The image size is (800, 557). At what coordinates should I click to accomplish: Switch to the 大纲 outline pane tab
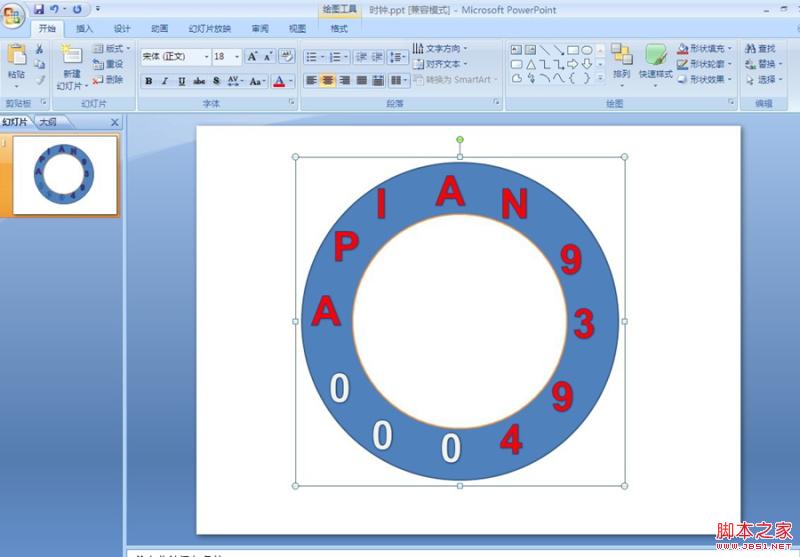pos(48,122)
